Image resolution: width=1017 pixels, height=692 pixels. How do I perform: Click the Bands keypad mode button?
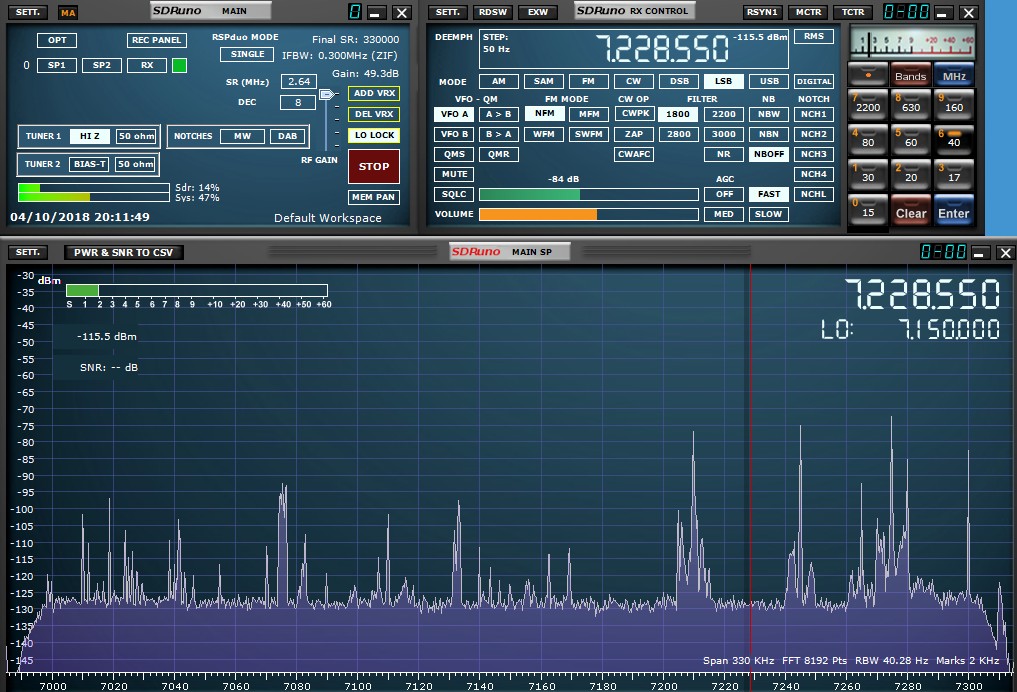(911, 75)
